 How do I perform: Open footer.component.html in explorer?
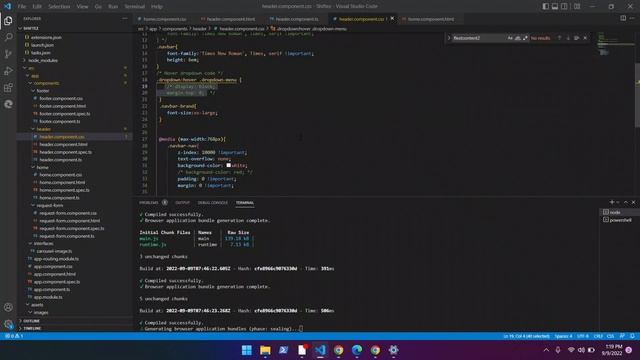tap(62, 106)
